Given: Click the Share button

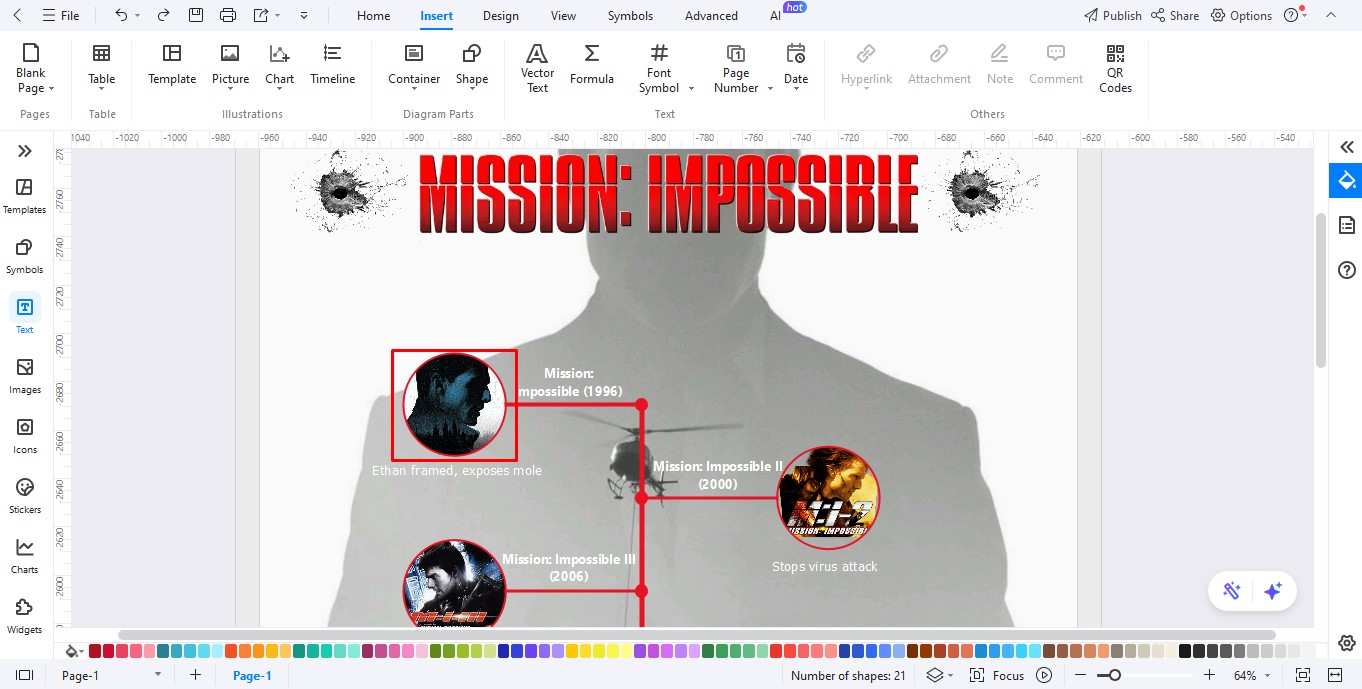Looking at the screenshot, I should point(1175,15).
